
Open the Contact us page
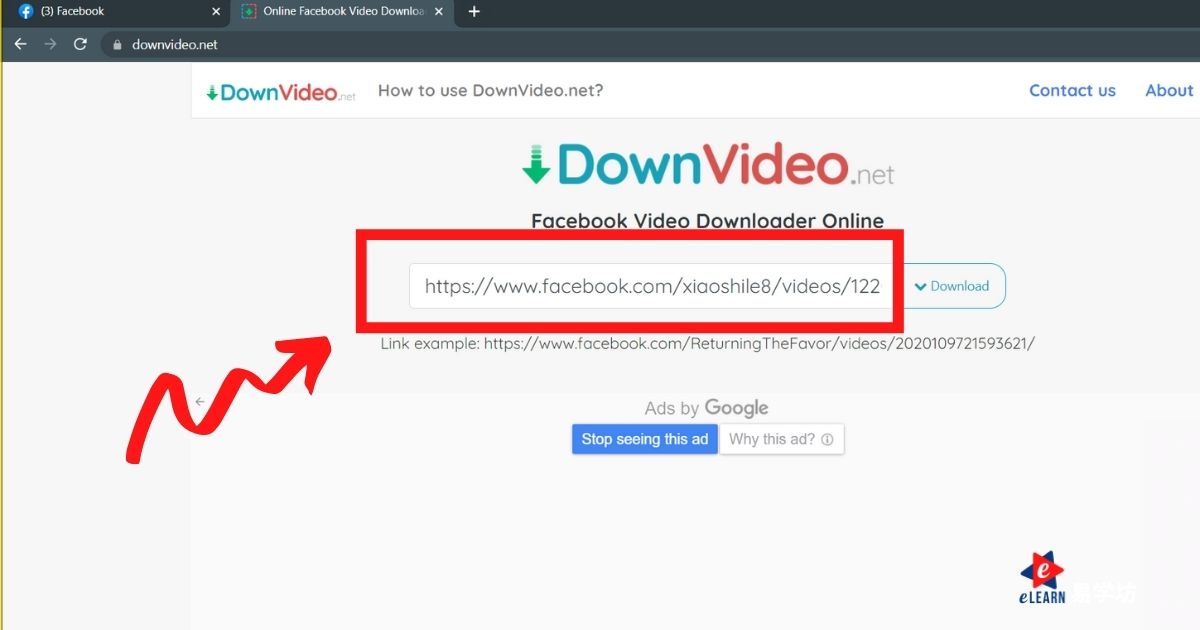pos(1072,90)
